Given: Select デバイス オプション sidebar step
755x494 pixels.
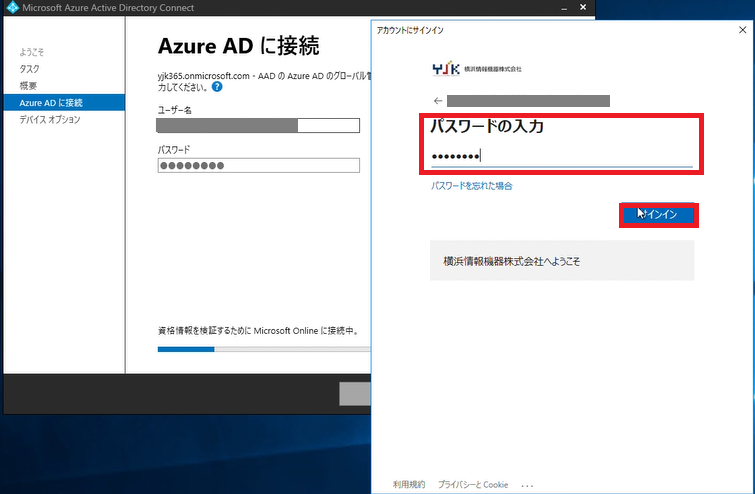Looking at the screenshot, I should (50, 119).
